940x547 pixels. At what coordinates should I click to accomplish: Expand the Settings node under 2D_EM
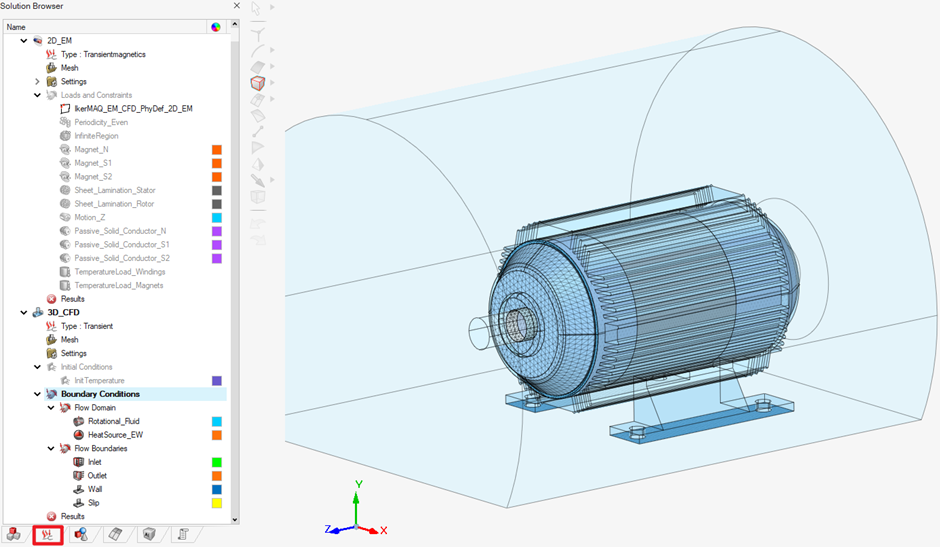[37, 82]
